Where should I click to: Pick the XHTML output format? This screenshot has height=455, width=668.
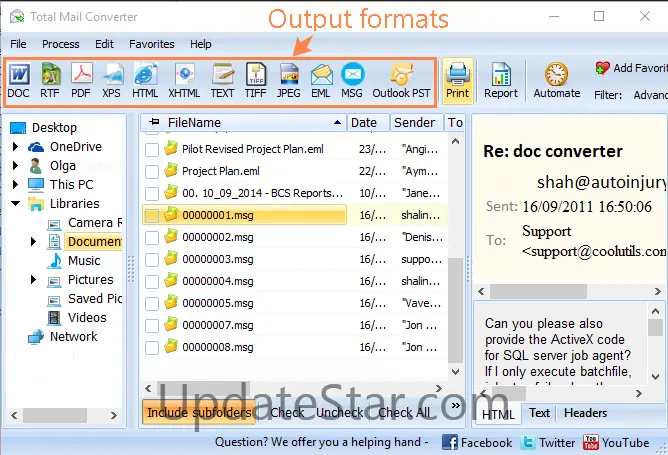[x=184, y=81]
